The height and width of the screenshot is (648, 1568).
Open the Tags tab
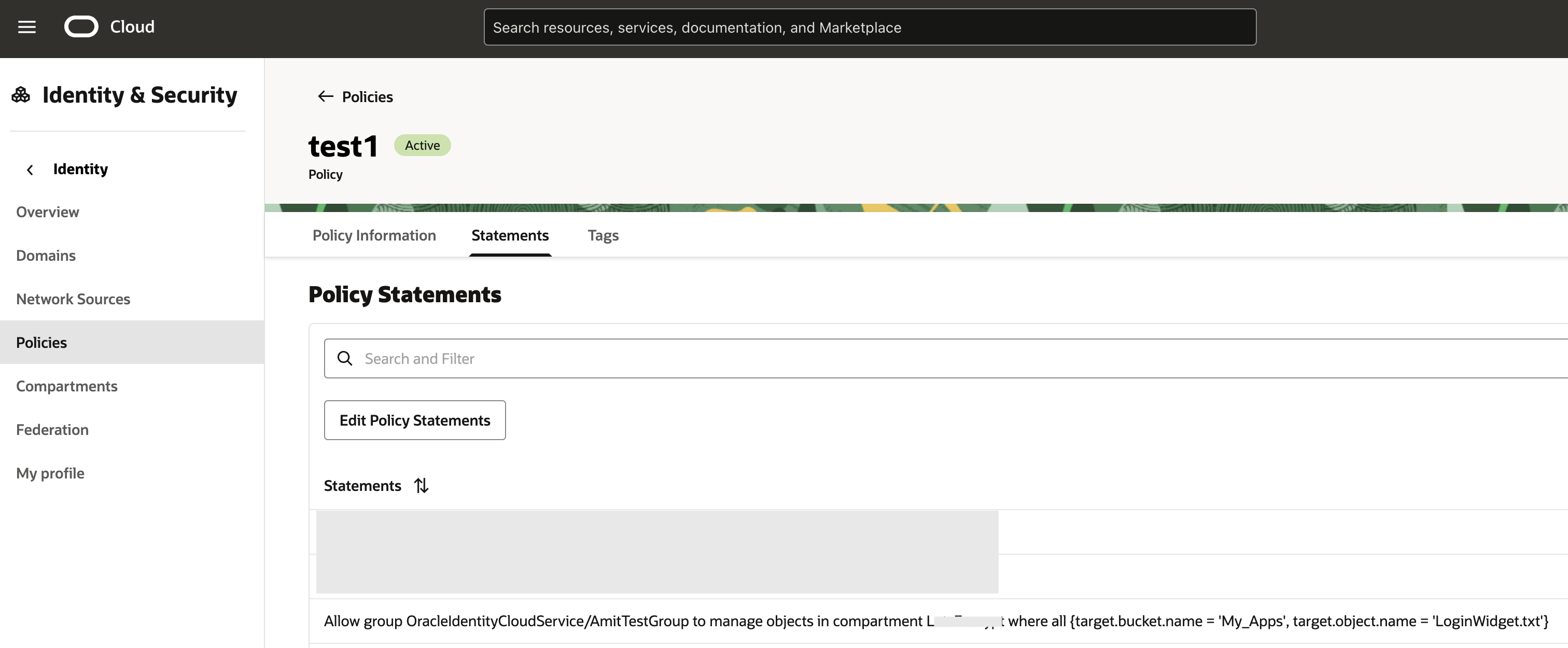coord(603,235)
